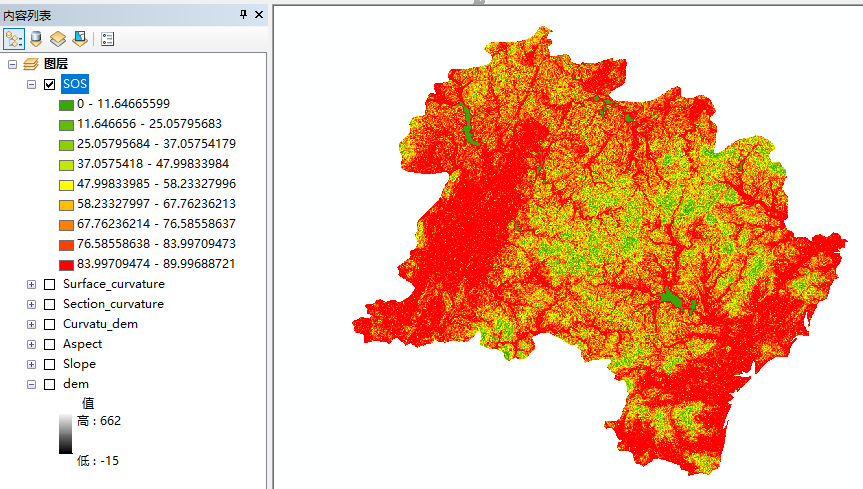Click the data frame layers stack icon

coord(31,64)
